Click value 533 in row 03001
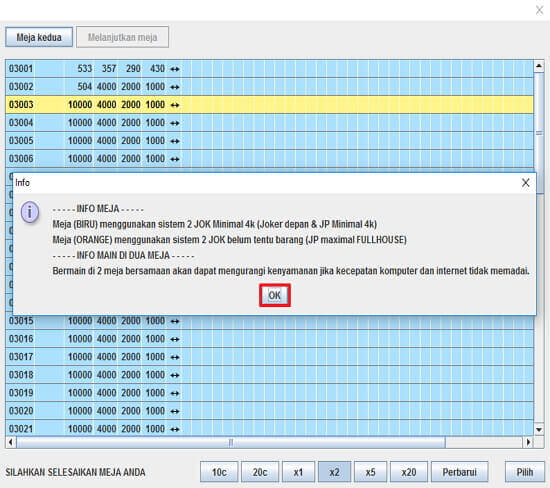This screenshot has height=488, width=550. click(85, 68)
